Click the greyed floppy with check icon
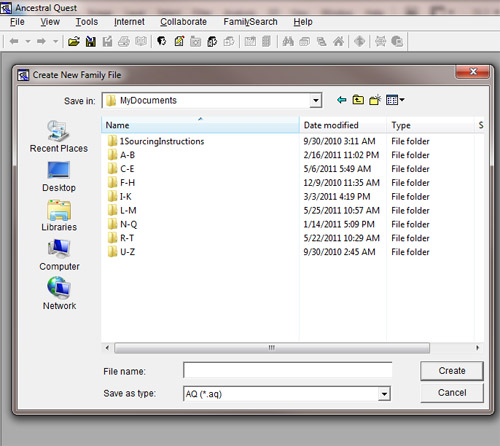Viewport: 500px width, 446px height. tap(107, 41)
